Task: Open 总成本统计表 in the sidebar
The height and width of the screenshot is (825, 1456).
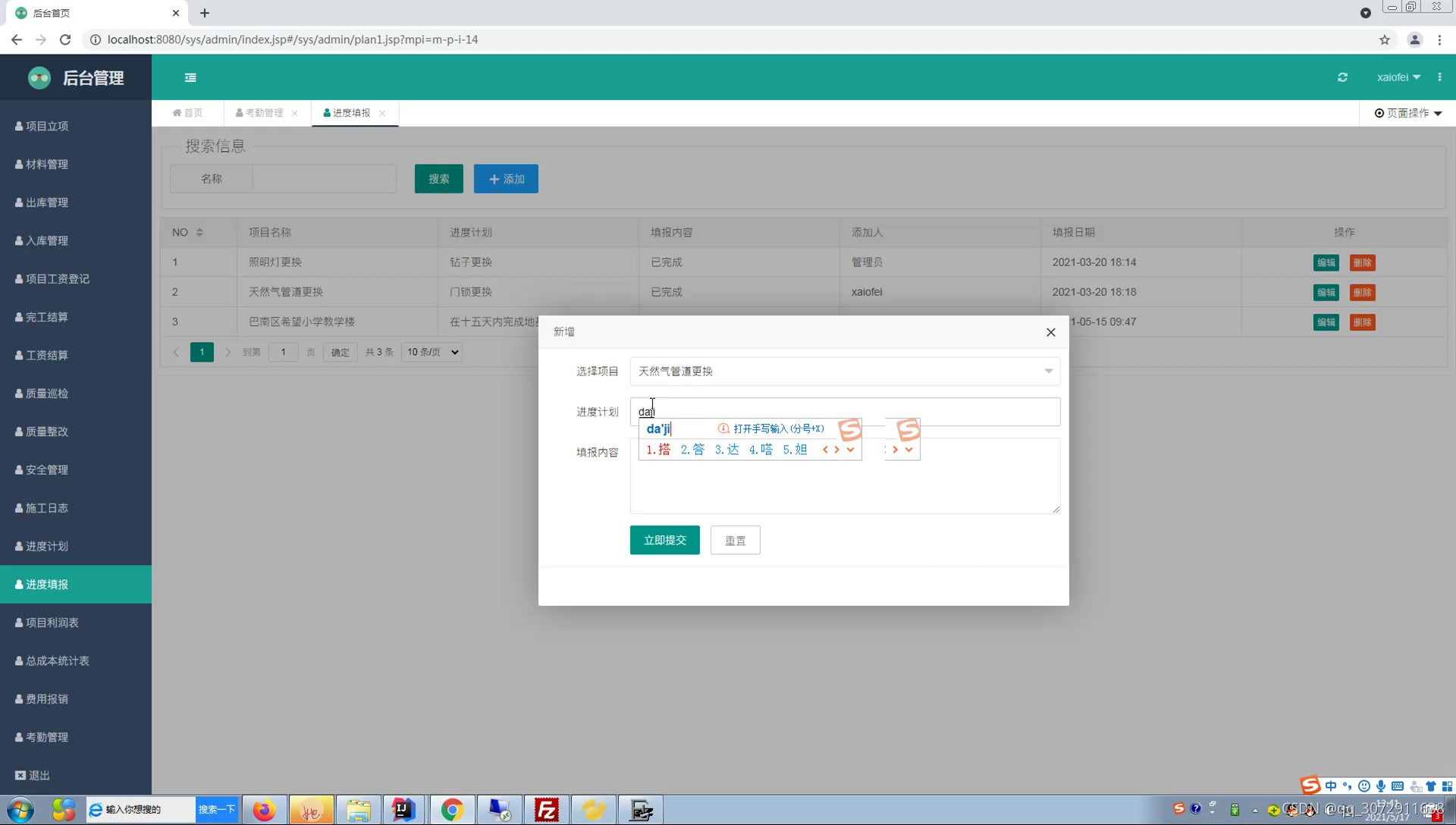Action: pos(76,661)
